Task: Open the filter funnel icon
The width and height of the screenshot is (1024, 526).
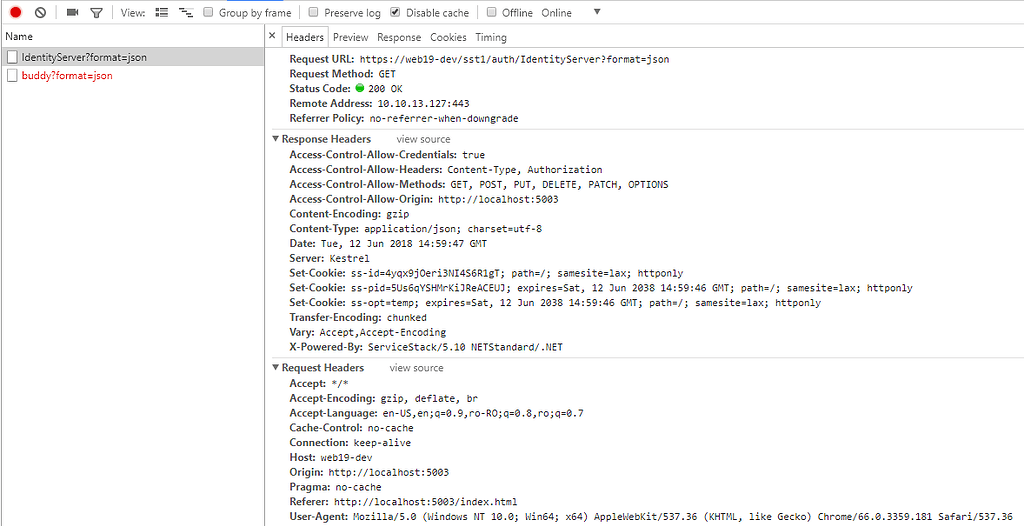Action: coord(96,13)
